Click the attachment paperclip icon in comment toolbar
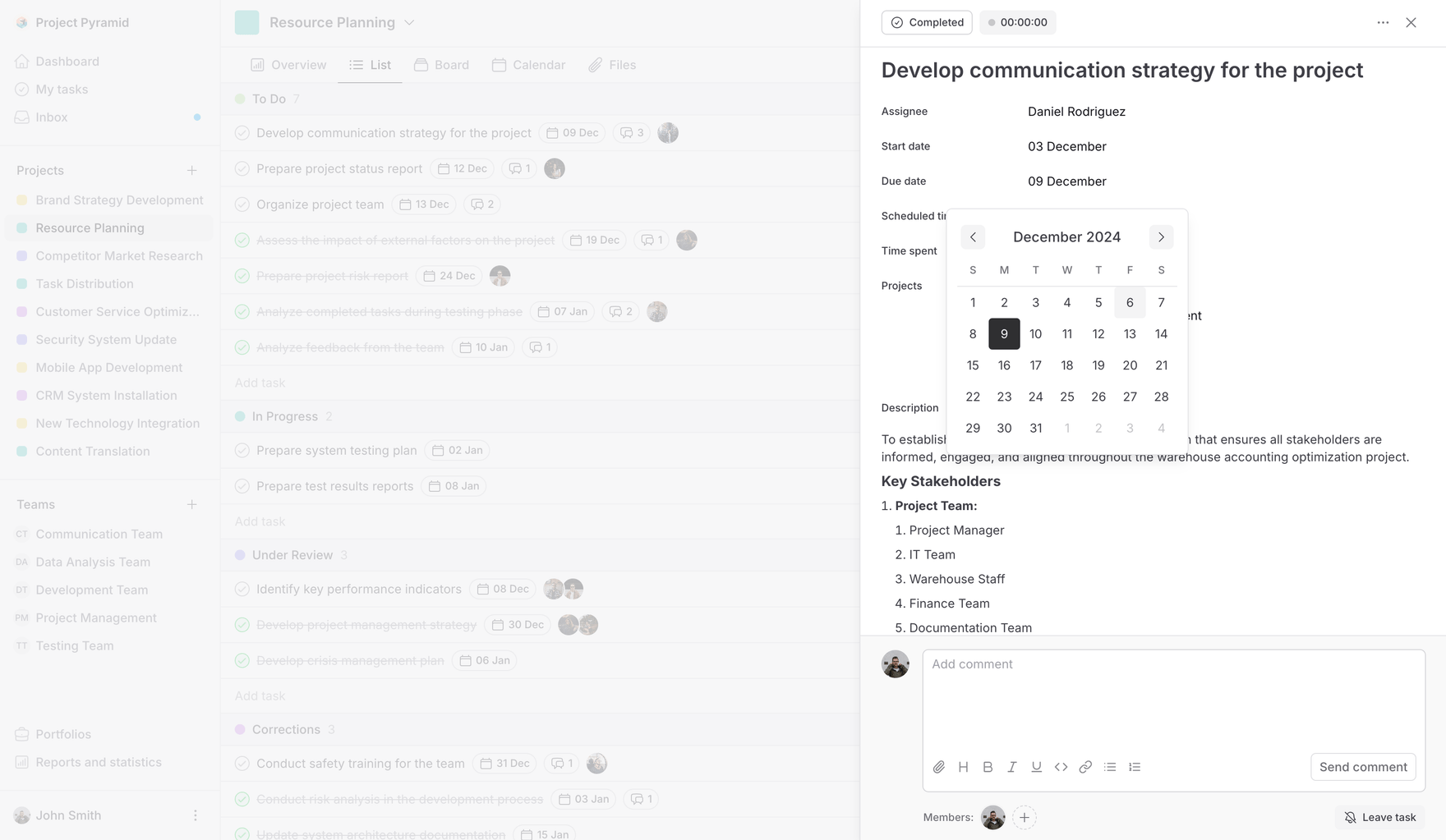This screenshot has width=1446, height=840. pos(939,767)
